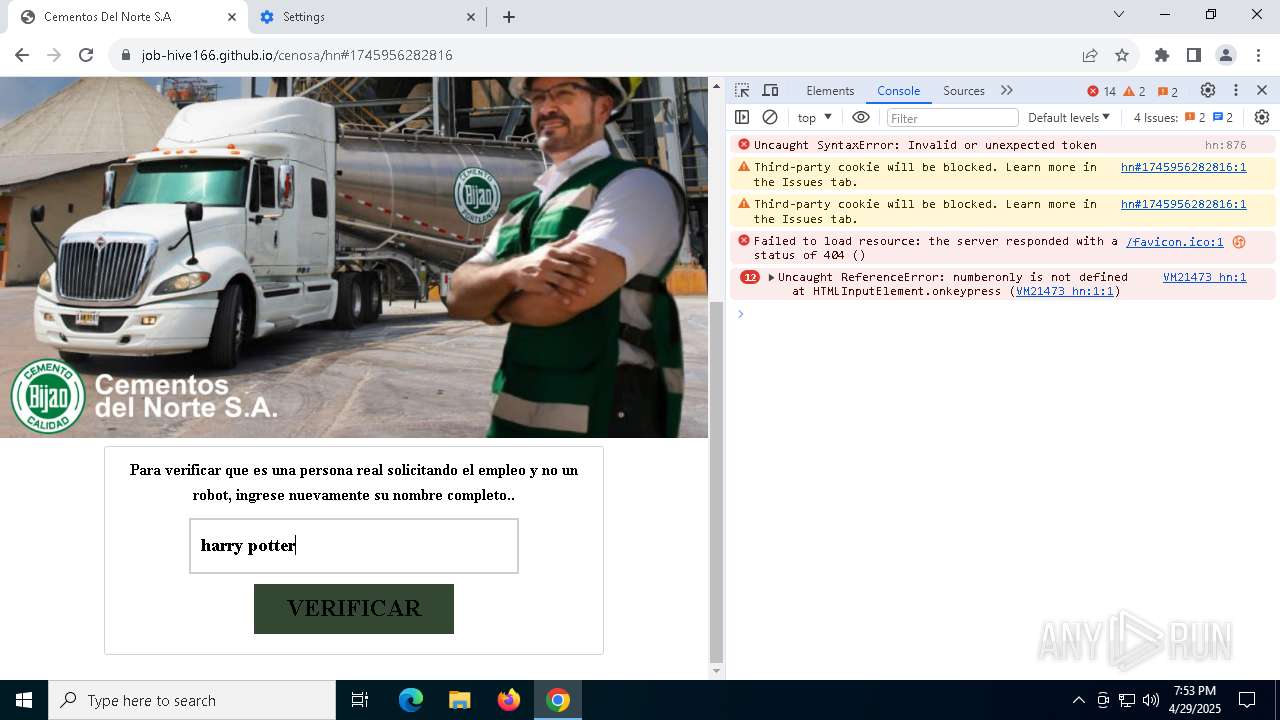Show hidden system tray icons

[x=1078, y=700]
